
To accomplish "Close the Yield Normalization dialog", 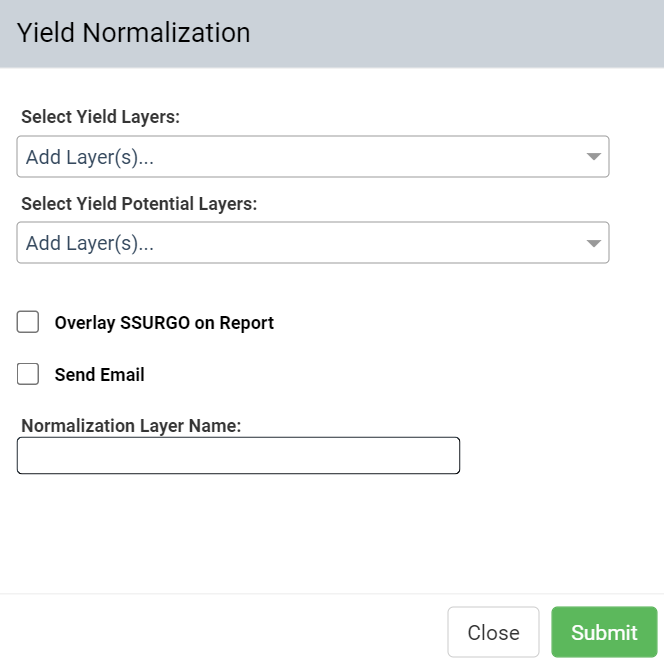I will tap(493, 632).
